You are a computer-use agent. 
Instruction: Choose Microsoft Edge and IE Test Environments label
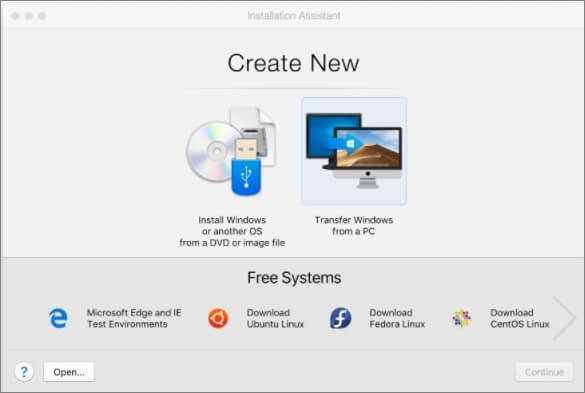point(134,318)
